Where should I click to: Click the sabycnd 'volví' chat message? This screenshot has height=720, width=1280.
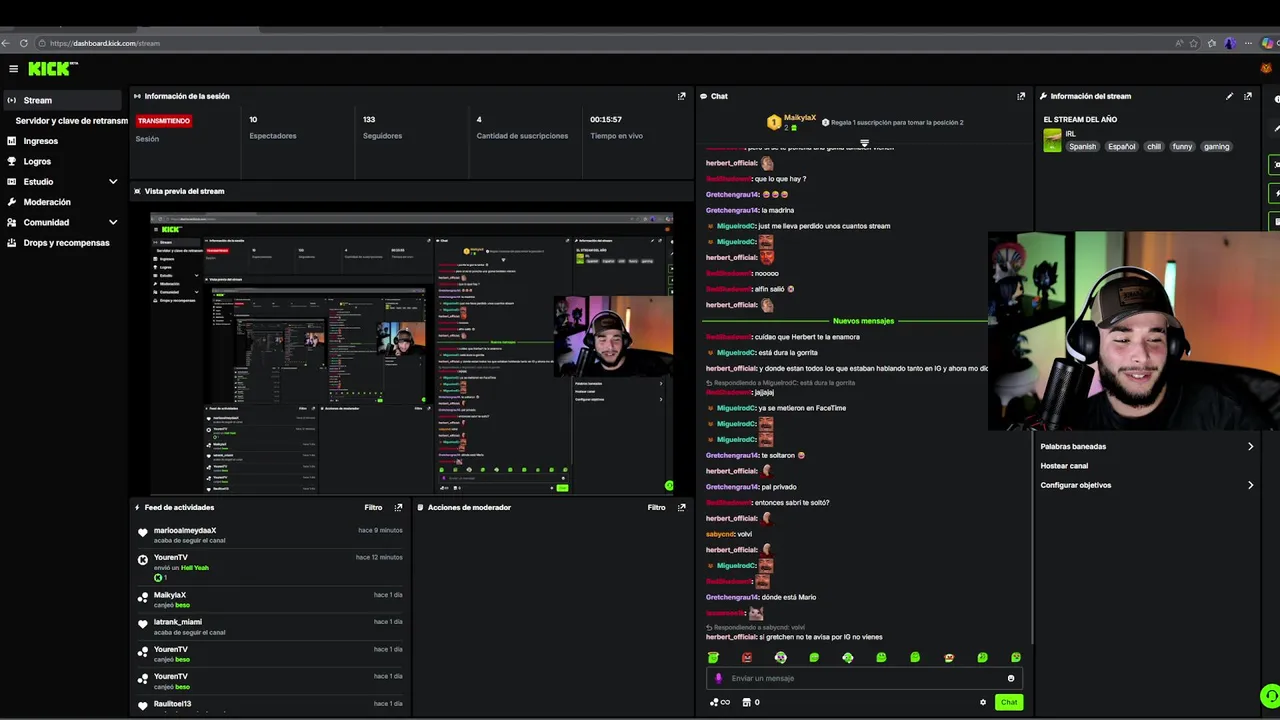[x=729, y=534]
